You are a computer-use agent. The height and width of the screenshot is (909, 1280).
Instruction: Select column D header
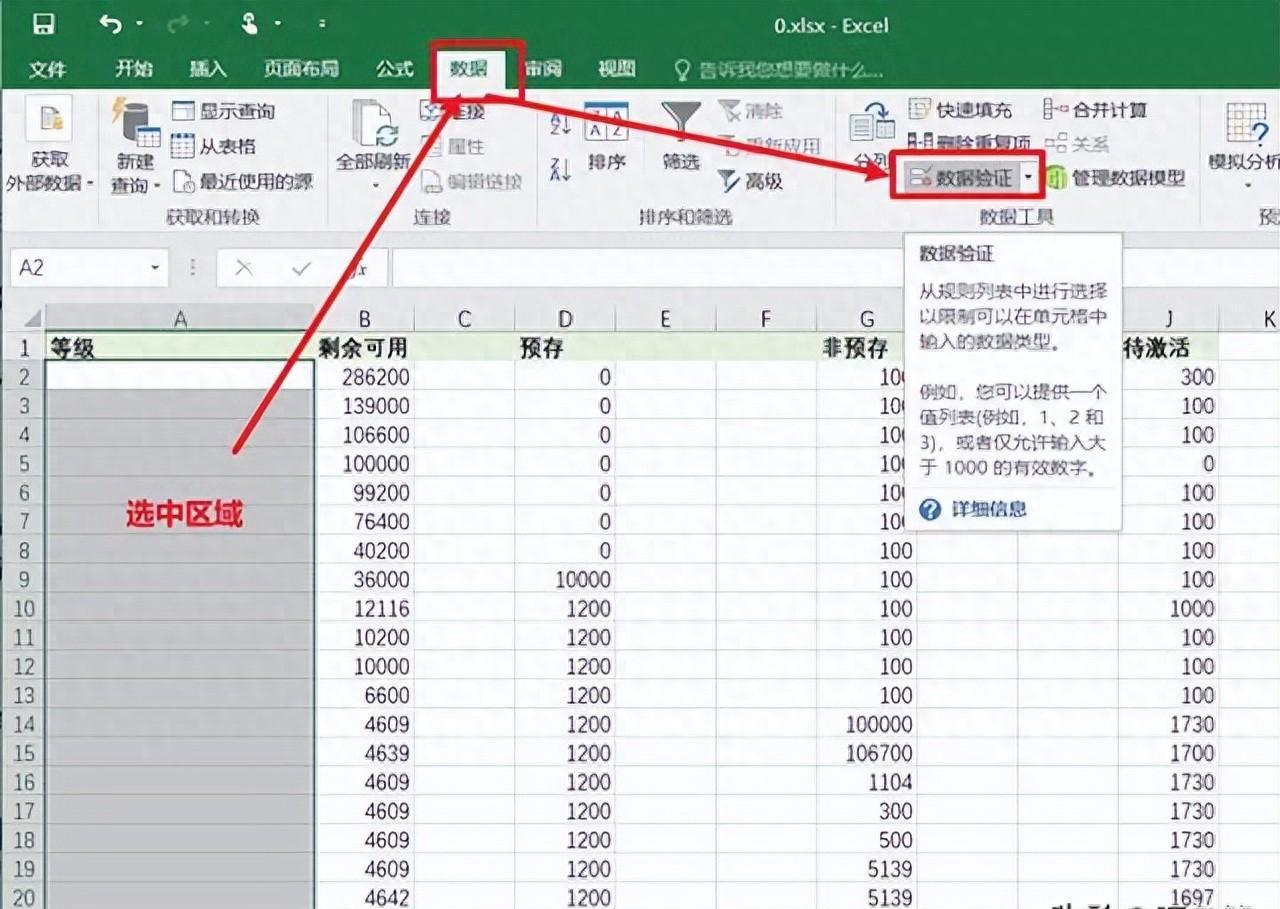click(x=565, y=319)
